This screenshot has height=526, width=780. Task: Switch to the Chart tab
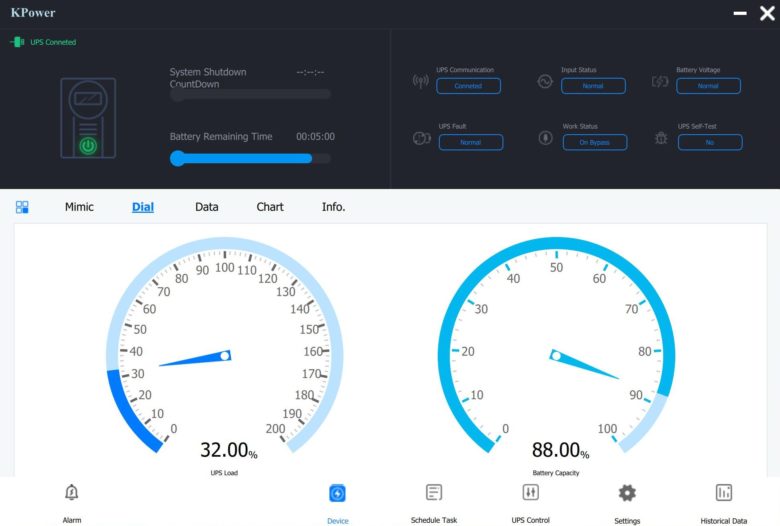point(270,207)
